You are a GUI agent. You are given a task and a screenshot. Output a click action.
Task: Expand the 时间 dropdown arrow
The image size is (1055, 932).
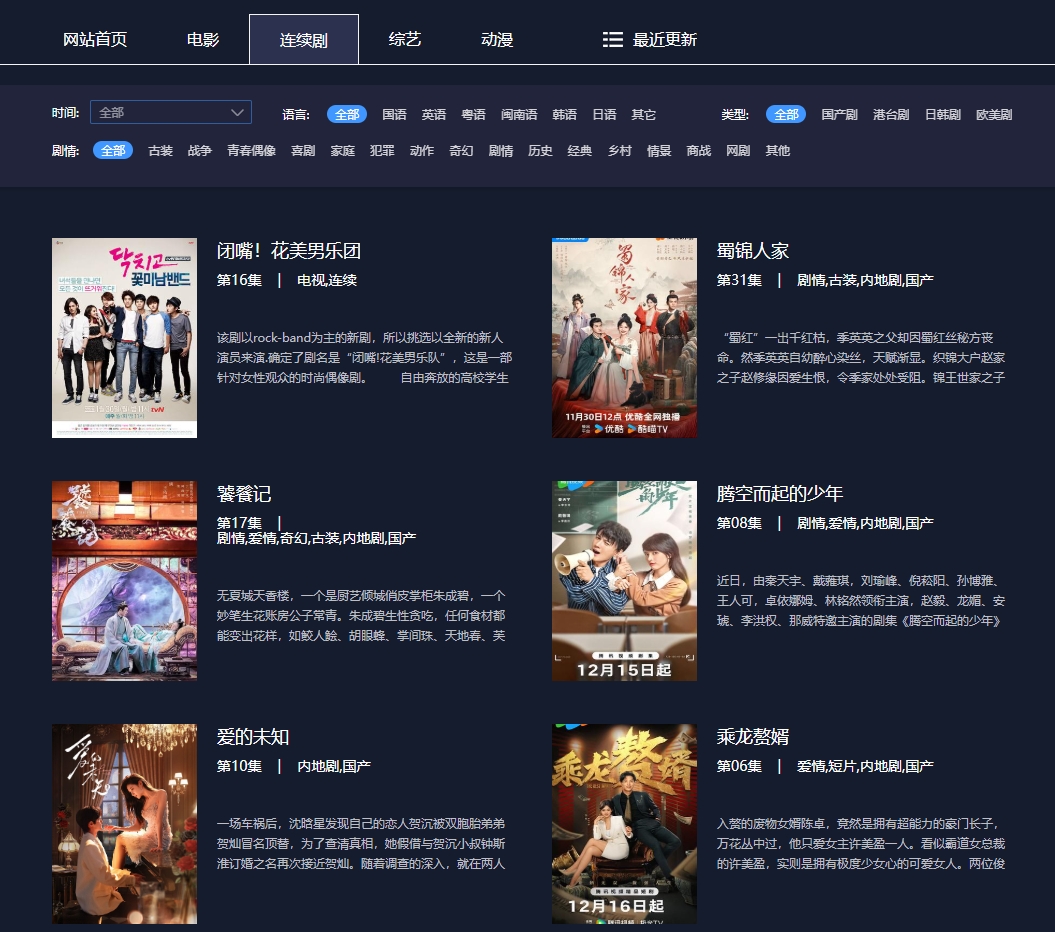pos(237,112)
